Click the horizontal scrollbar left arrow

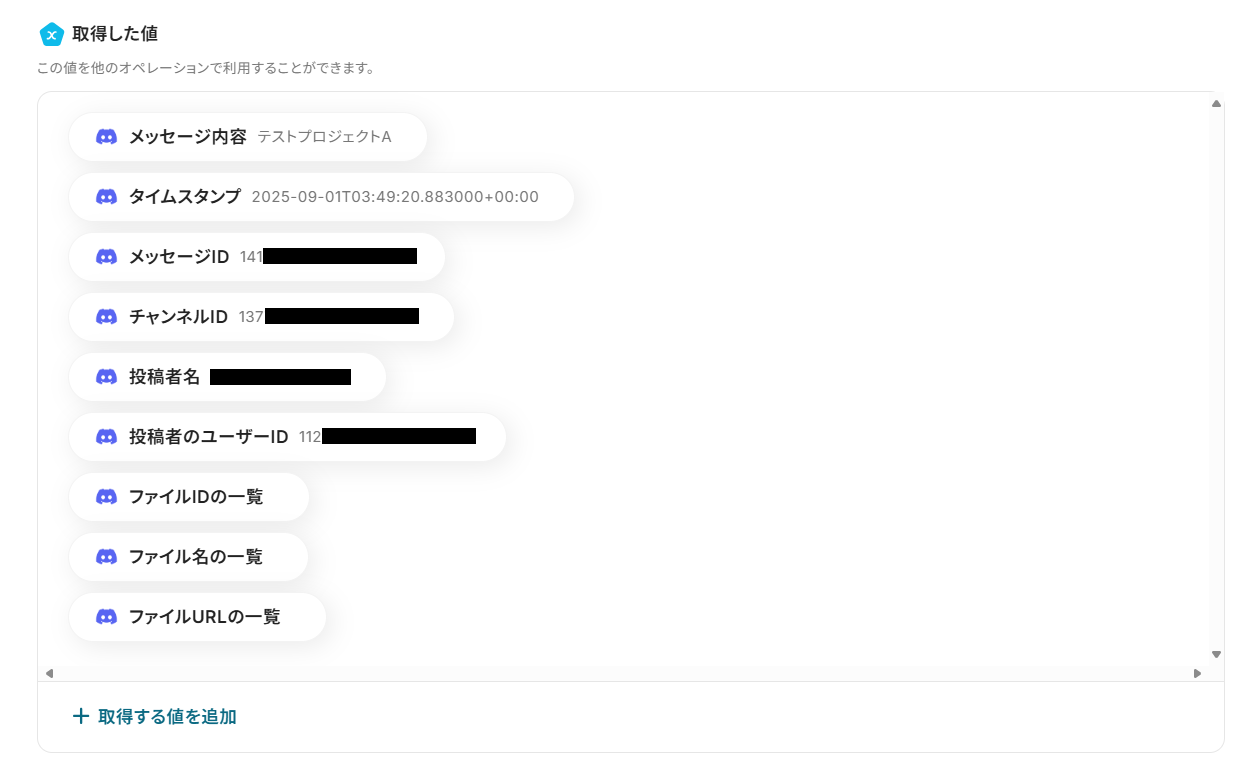point(49,673)
